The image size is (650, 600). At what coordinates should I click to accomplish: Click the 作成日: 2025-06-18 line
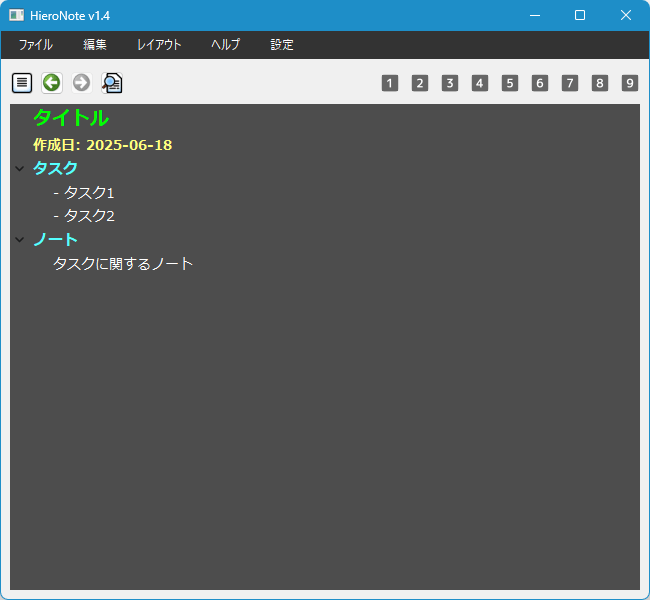102,145
